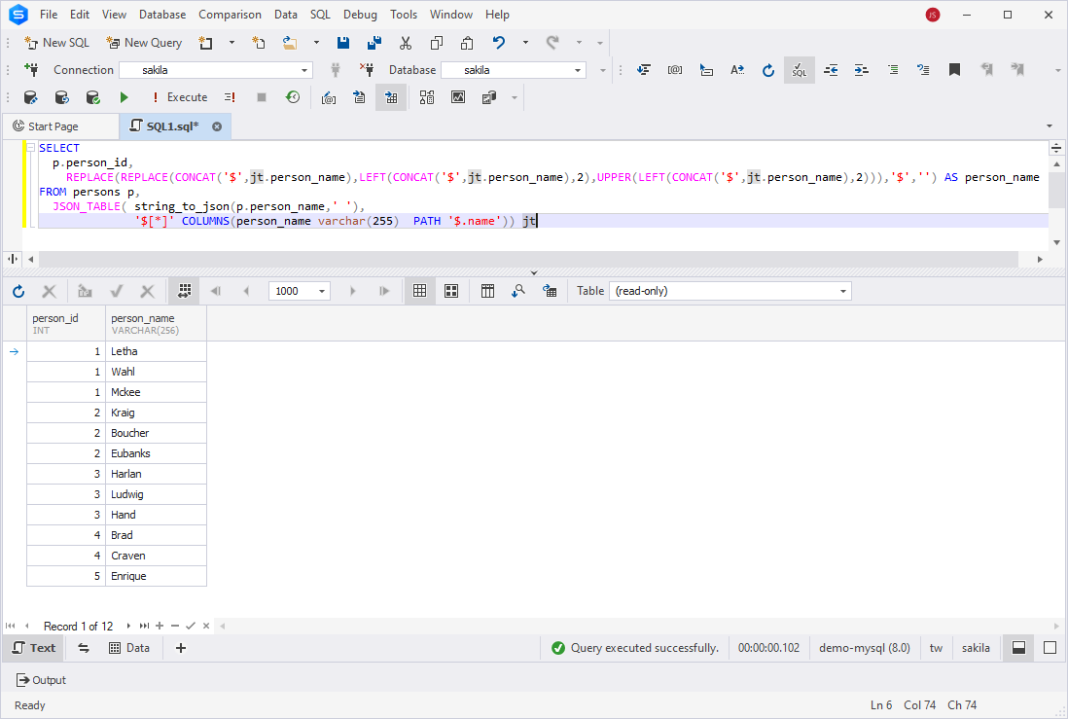The height and width of the screenshot is (719, 1068).
Task: Toggle the SQL syntax check button
Action: coord(799,70)
